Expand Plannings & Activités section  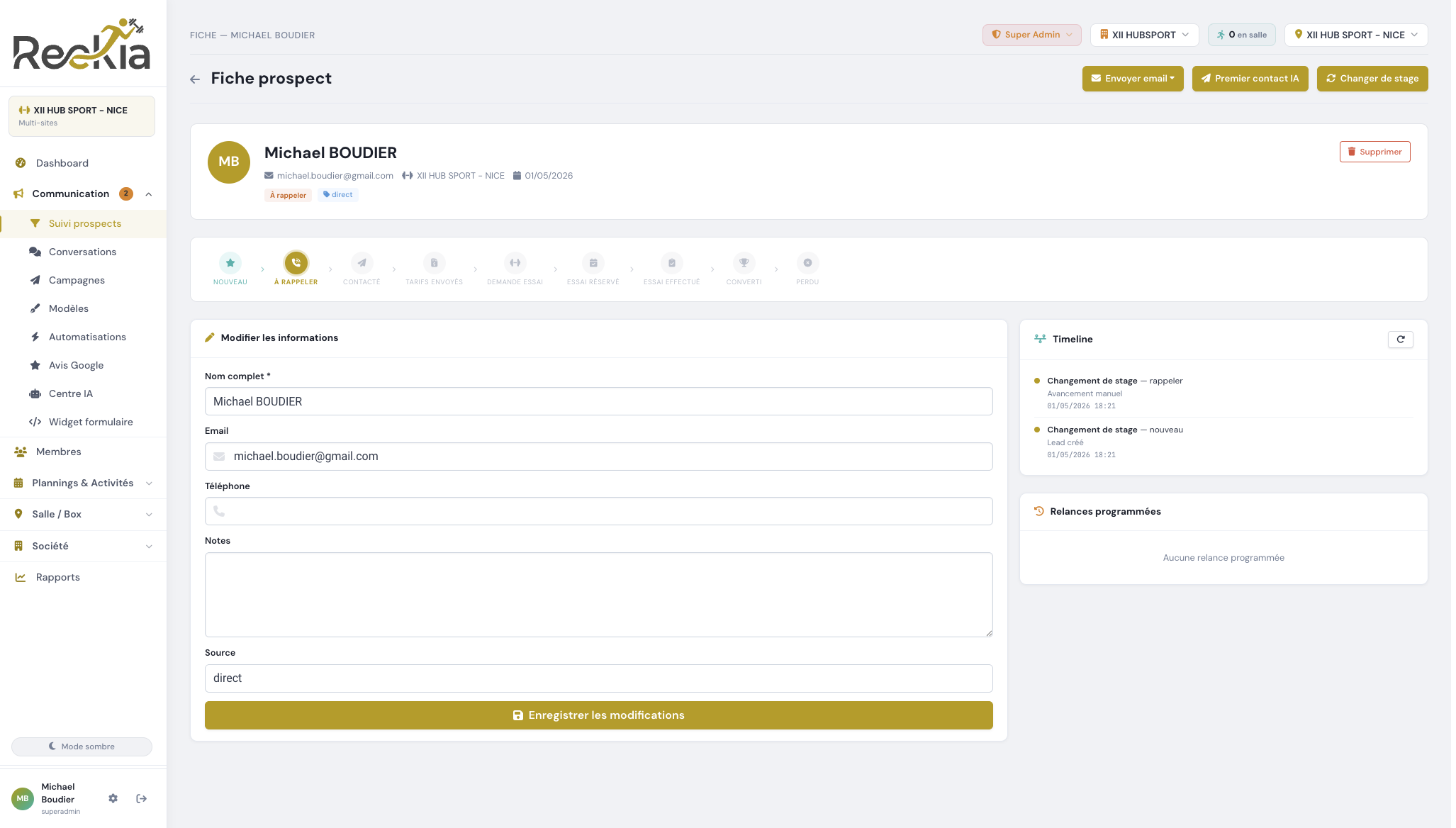[149, 483]
